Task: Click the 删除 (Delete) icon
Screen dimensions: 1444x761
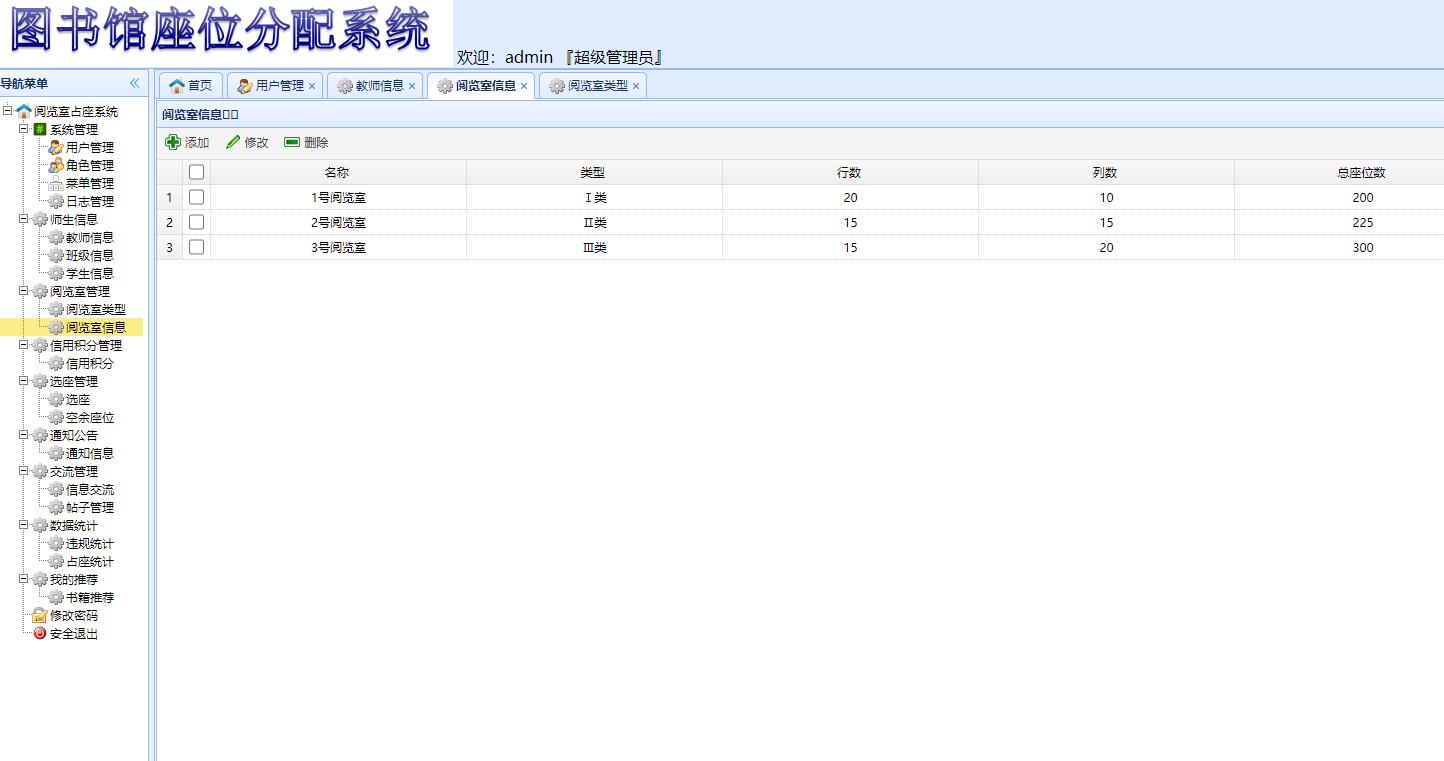Action: click(291, 142)
